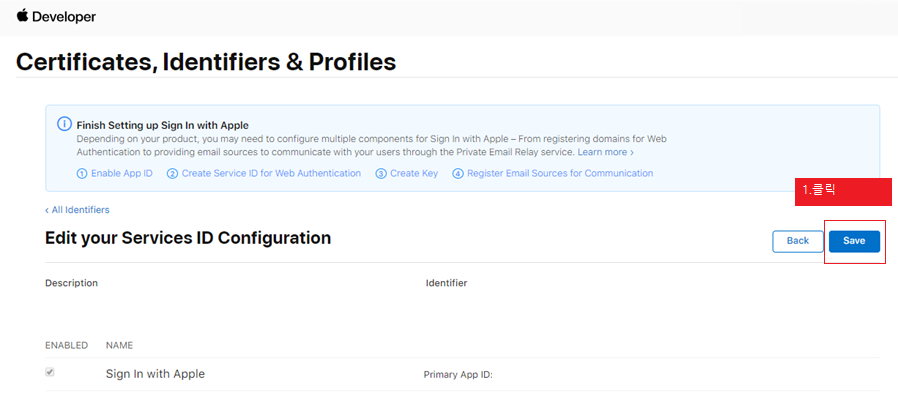Click the circled number 3 step icon
898x405 pixels.
381,174
